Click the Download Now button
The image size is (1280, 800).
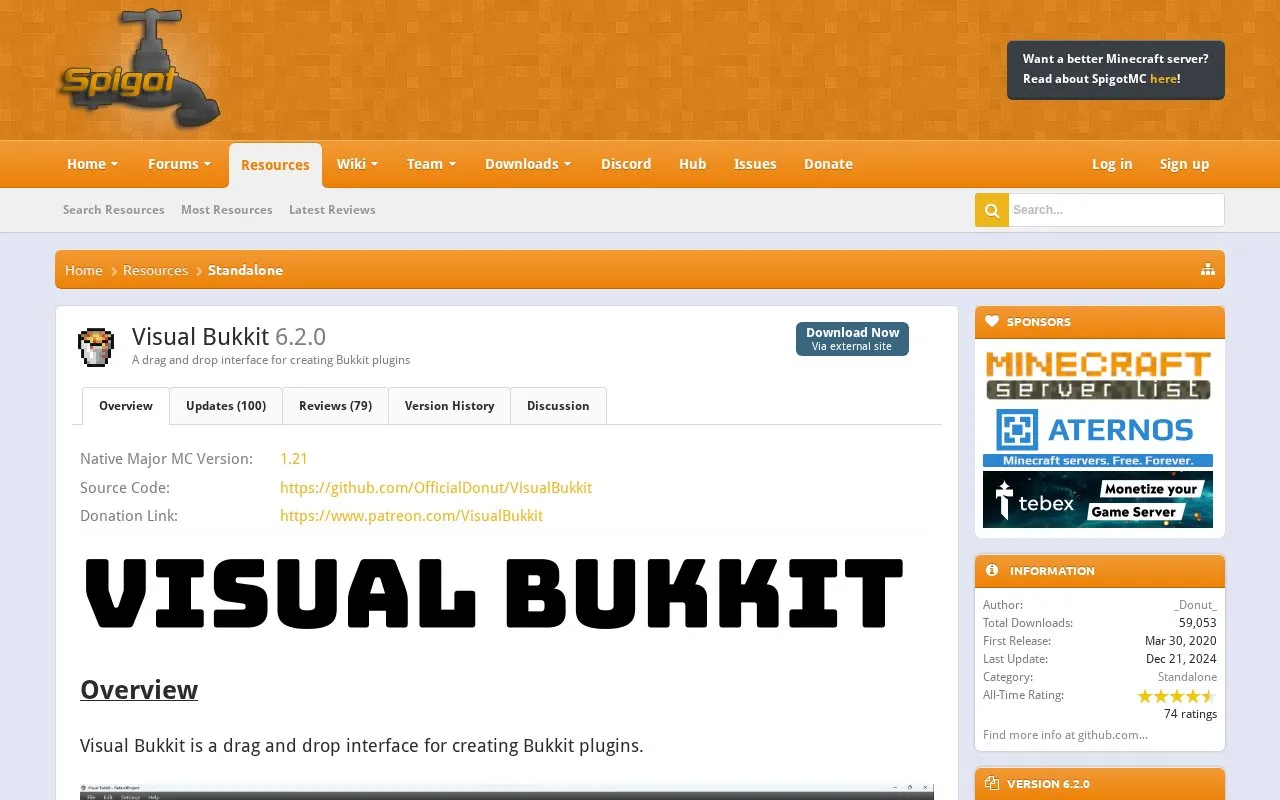pyautogui.click(x=852, y=338)
